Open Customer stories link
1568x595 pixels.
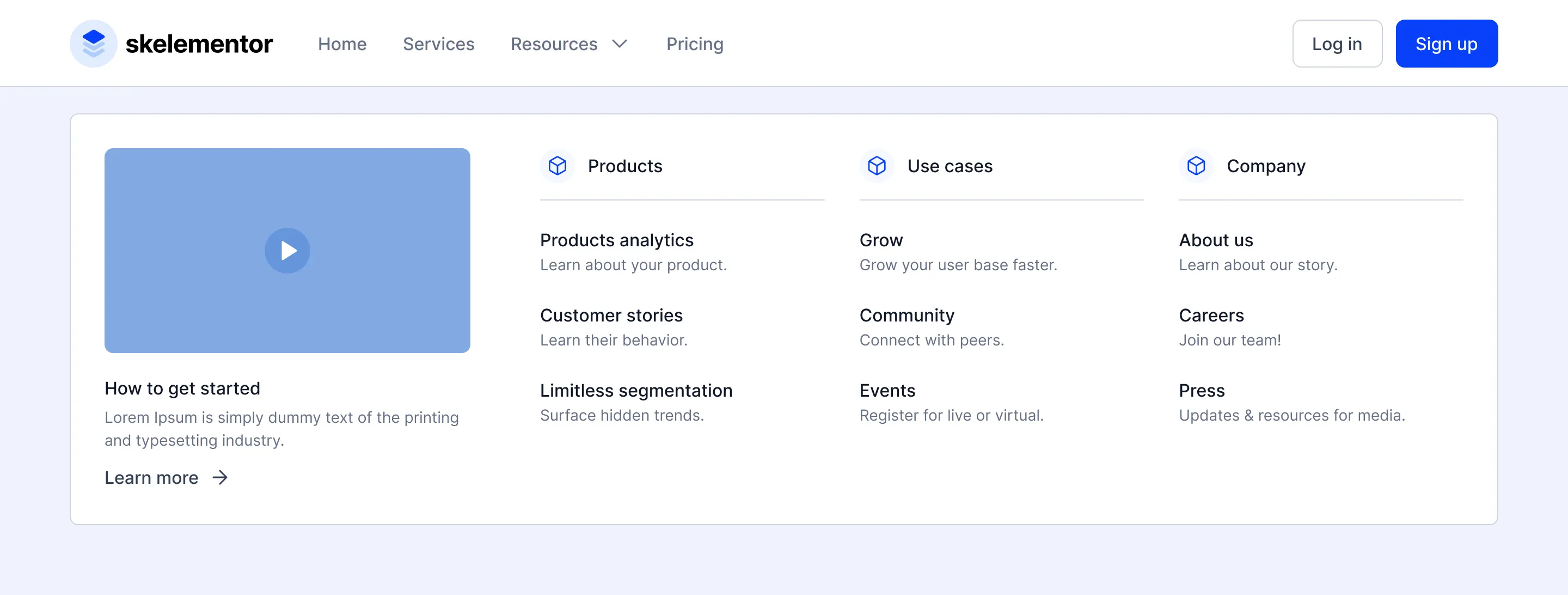(x=611, y=315)
